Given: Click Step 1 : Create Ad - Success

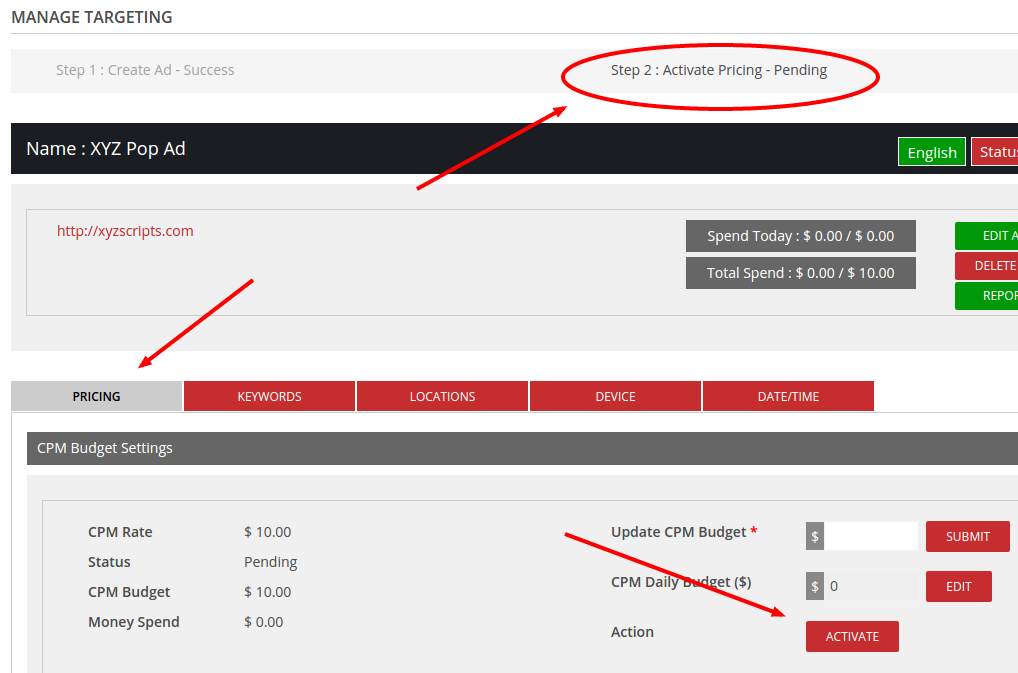Looking at the screenshot, I should tap(145, 70).
